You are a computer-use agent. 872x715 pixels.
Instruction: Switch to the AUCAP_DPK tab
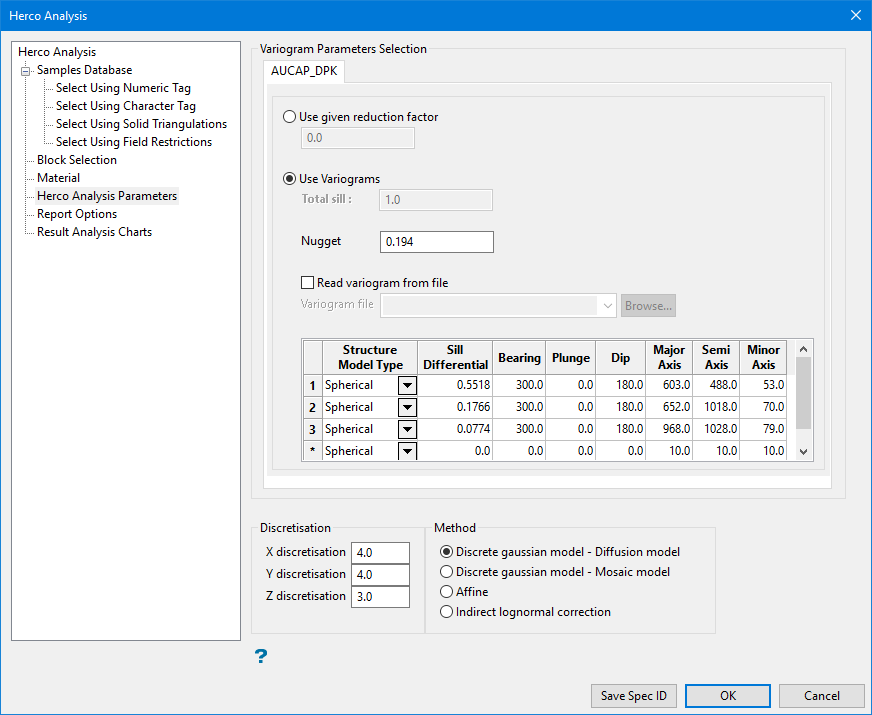click(304, 73)
